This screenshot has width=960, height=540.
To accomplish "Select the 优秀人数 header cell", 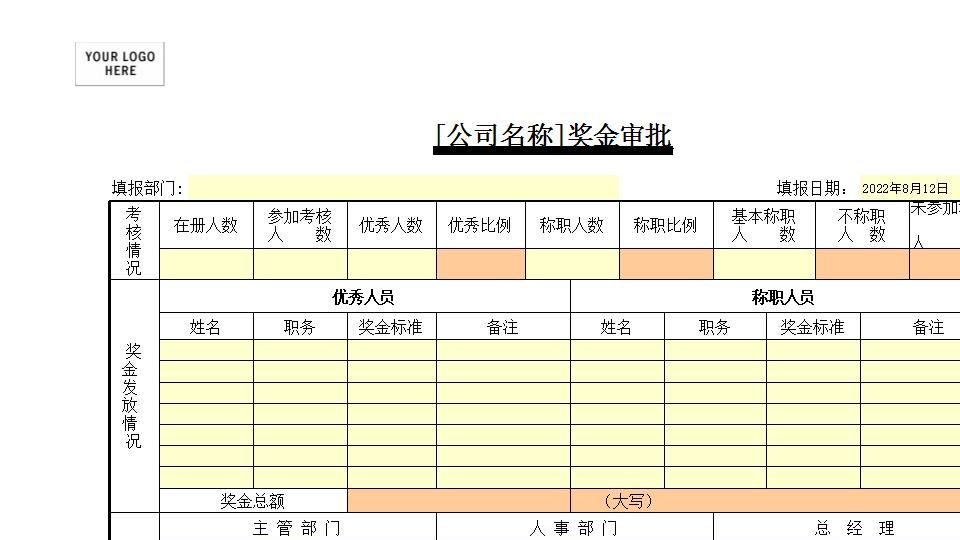I will [391, 225].
